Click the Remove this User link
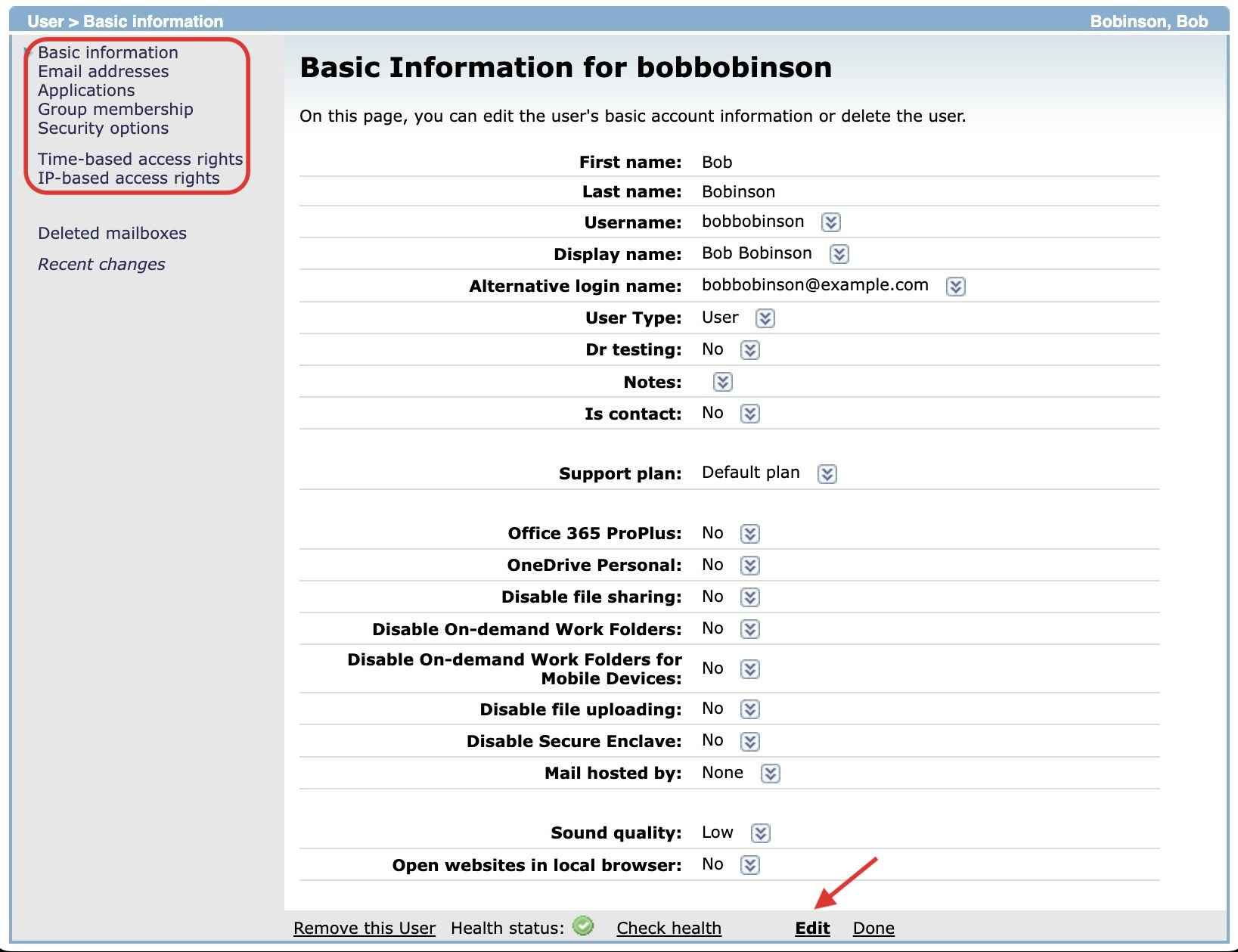This screenshot has width=1238, height=952. [x=365, y=928]
